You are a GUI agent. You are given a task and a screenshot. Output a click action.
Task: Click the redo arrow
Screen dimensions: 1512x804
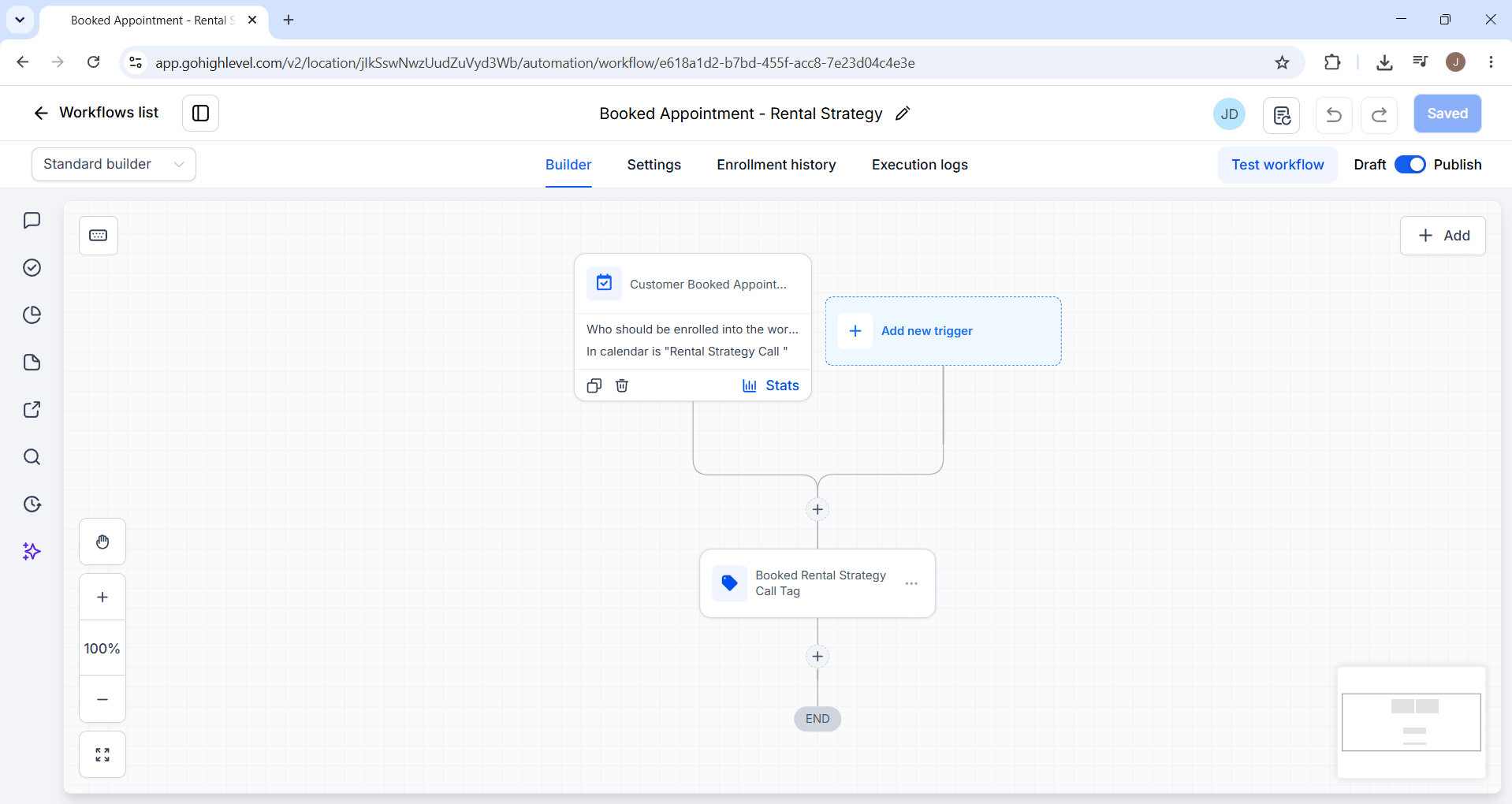tap(1380, 115)
